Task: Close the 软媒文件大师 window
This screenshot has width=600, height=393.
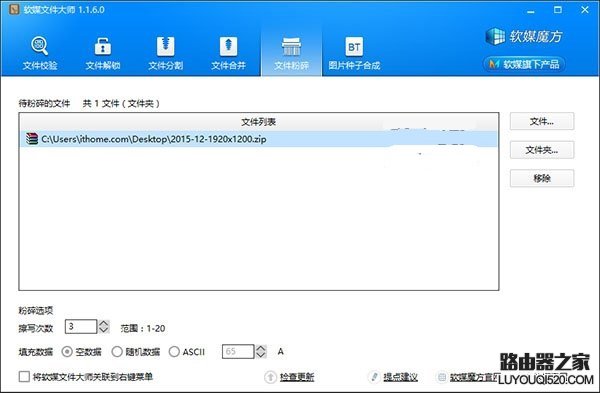Action: coord(585,10)
